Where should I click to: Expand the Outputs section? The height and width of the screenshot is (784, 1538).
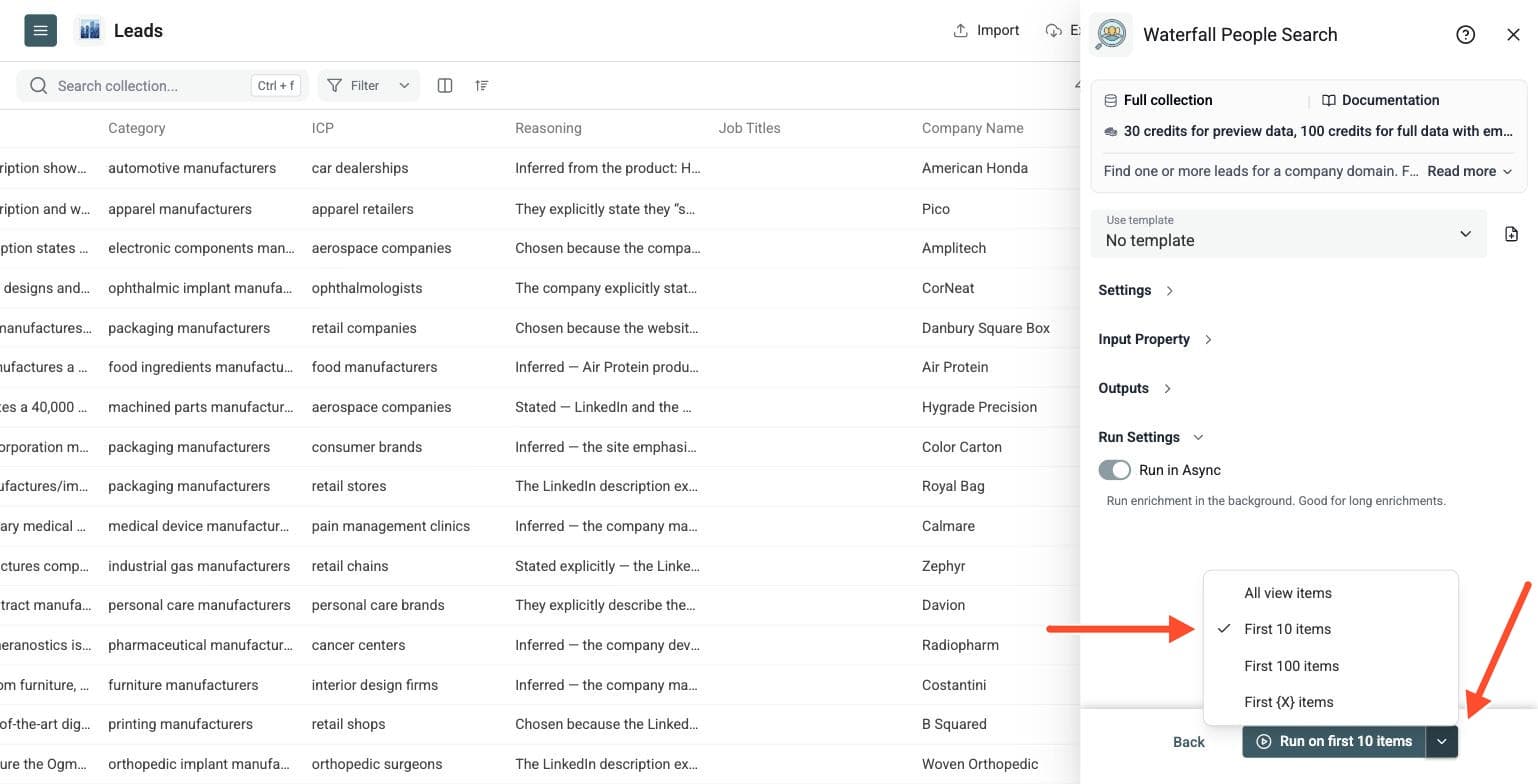point(1135,388)
